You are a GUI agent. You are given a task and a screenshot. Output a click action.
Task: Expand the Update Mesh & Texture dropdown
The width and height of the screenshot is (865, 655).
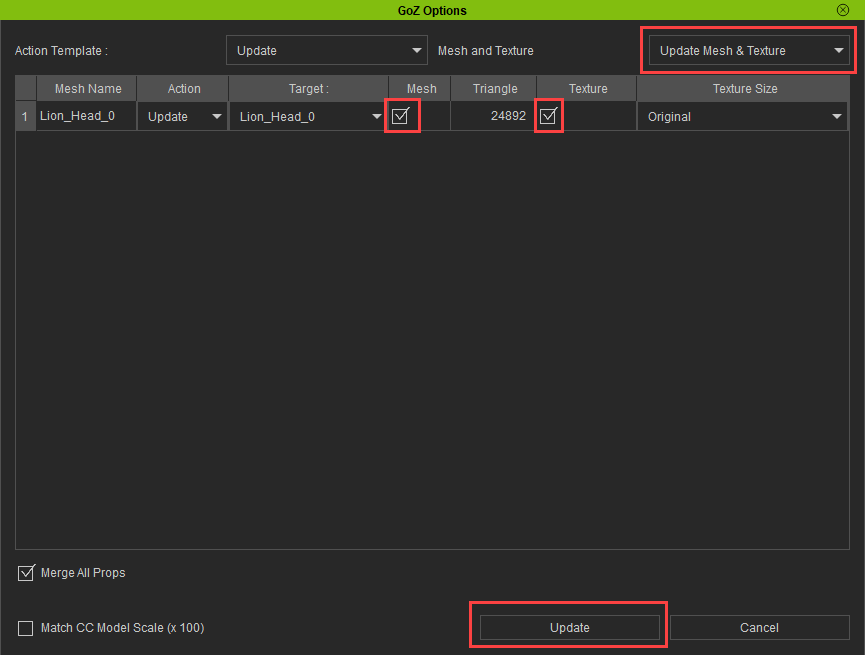click(x=749, y=51)
